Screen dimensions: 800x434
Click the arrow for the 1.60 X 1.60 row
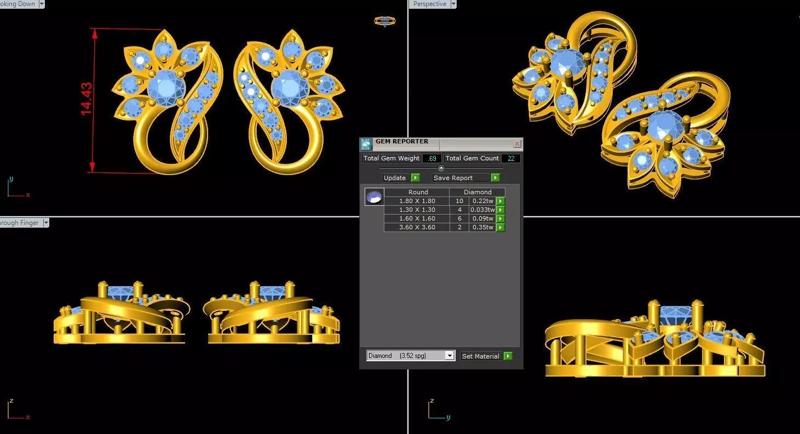coord(501,218)
